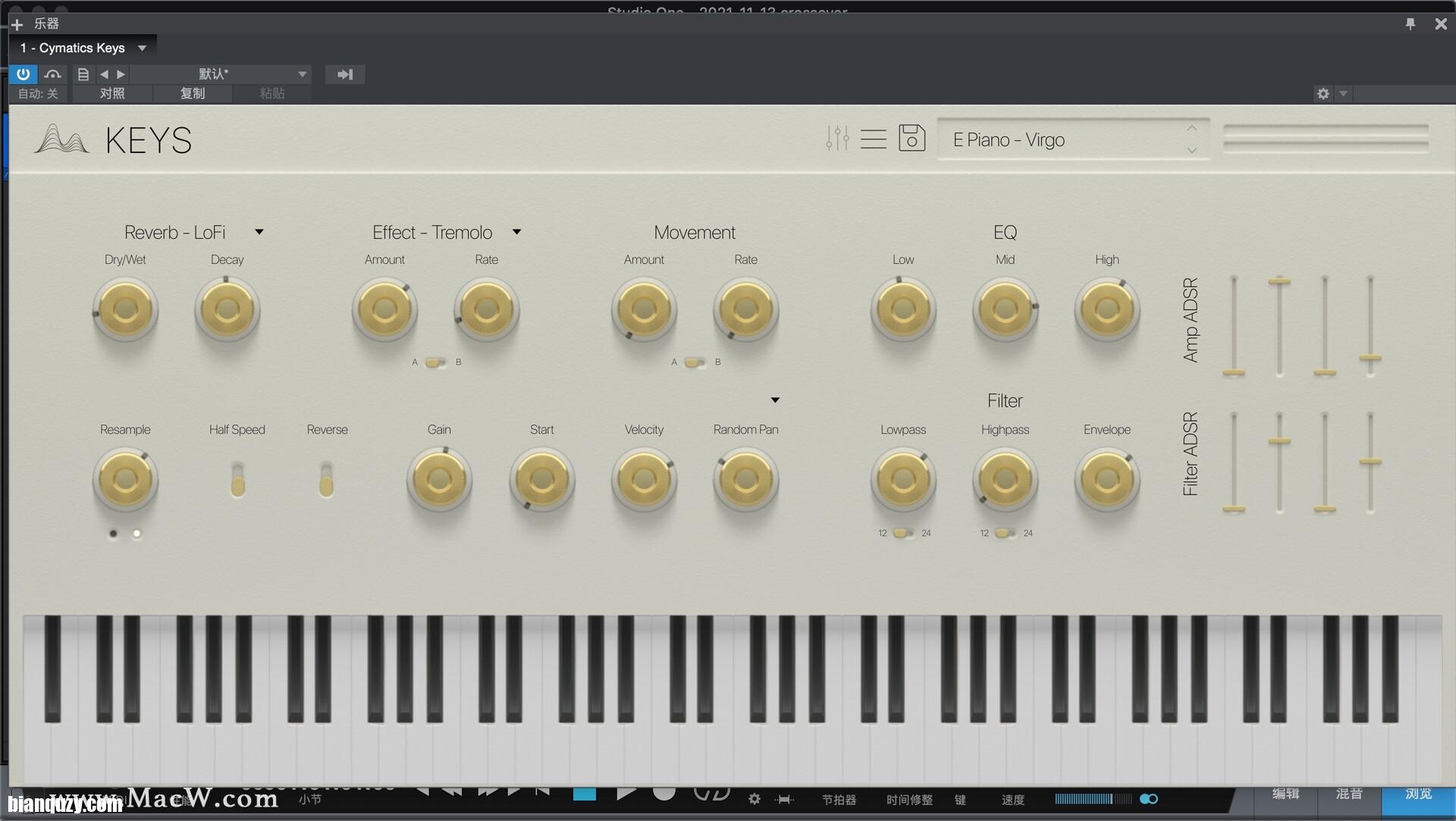1456x821 pixels.
Task: Click the 复制 copy button
Action: (193, 93)
